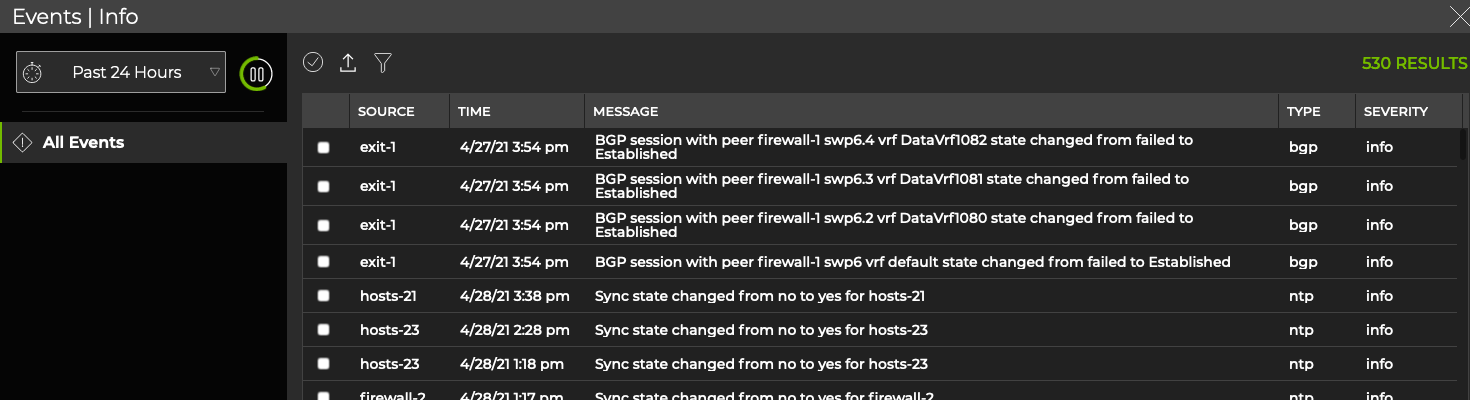Image resolution: width=1470 pixels, height=400 pixels.
Task: Check the vrf default BGP event checkbox
Action: click(323, 262)
